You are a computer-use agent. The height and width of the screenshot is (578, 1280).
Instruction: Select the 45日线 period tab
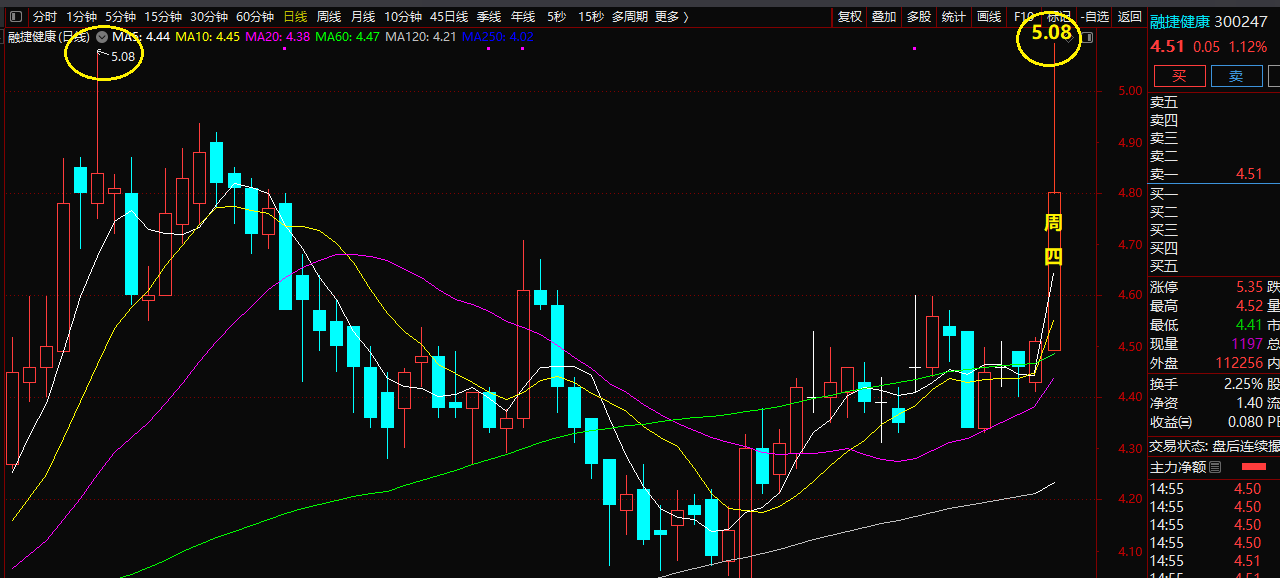click(x=449, y=17)
